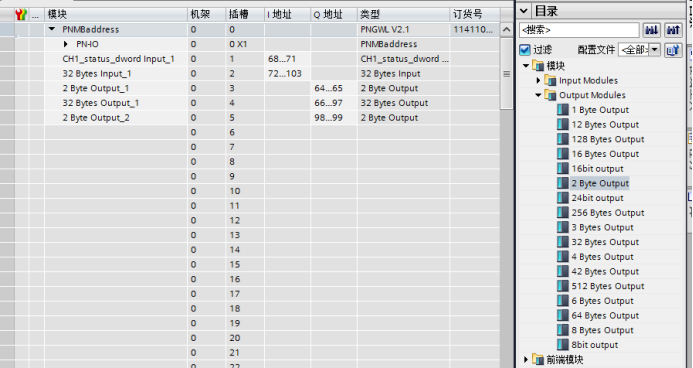693x368 pixels.
Task: Click the 512 Bytes Output module icon
Action: (563, 286)
